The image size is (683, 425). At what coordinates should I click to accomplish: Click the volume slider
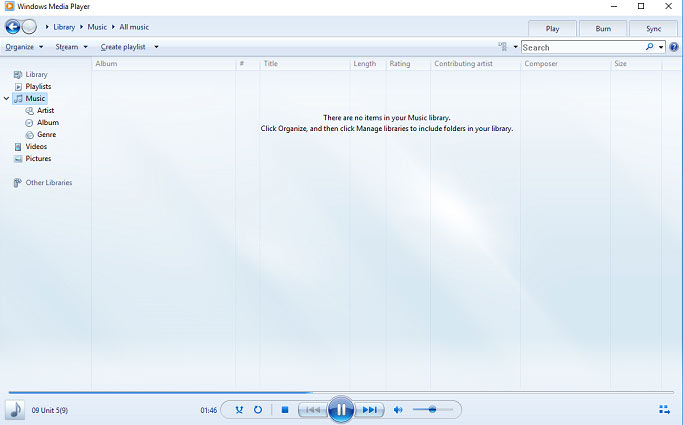tap(433, 410)
